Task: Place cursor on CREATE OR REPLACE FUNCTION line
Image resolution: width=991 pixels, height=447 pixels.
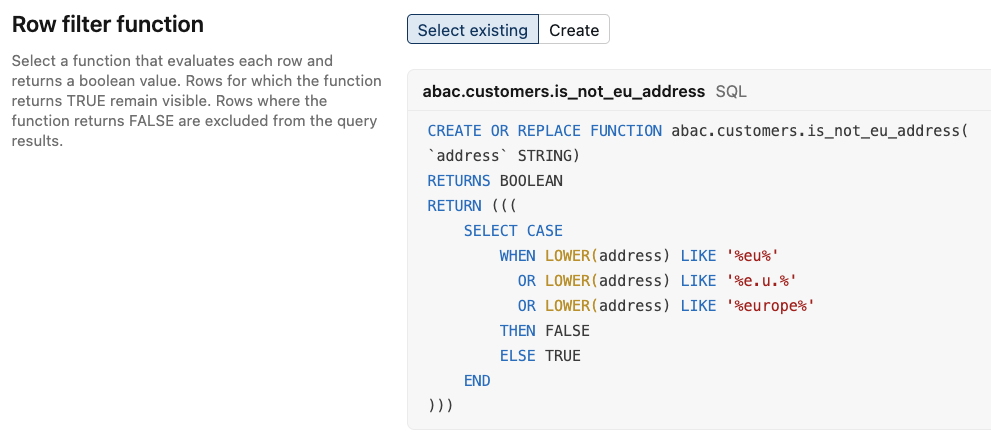Action: click(698, 131)
